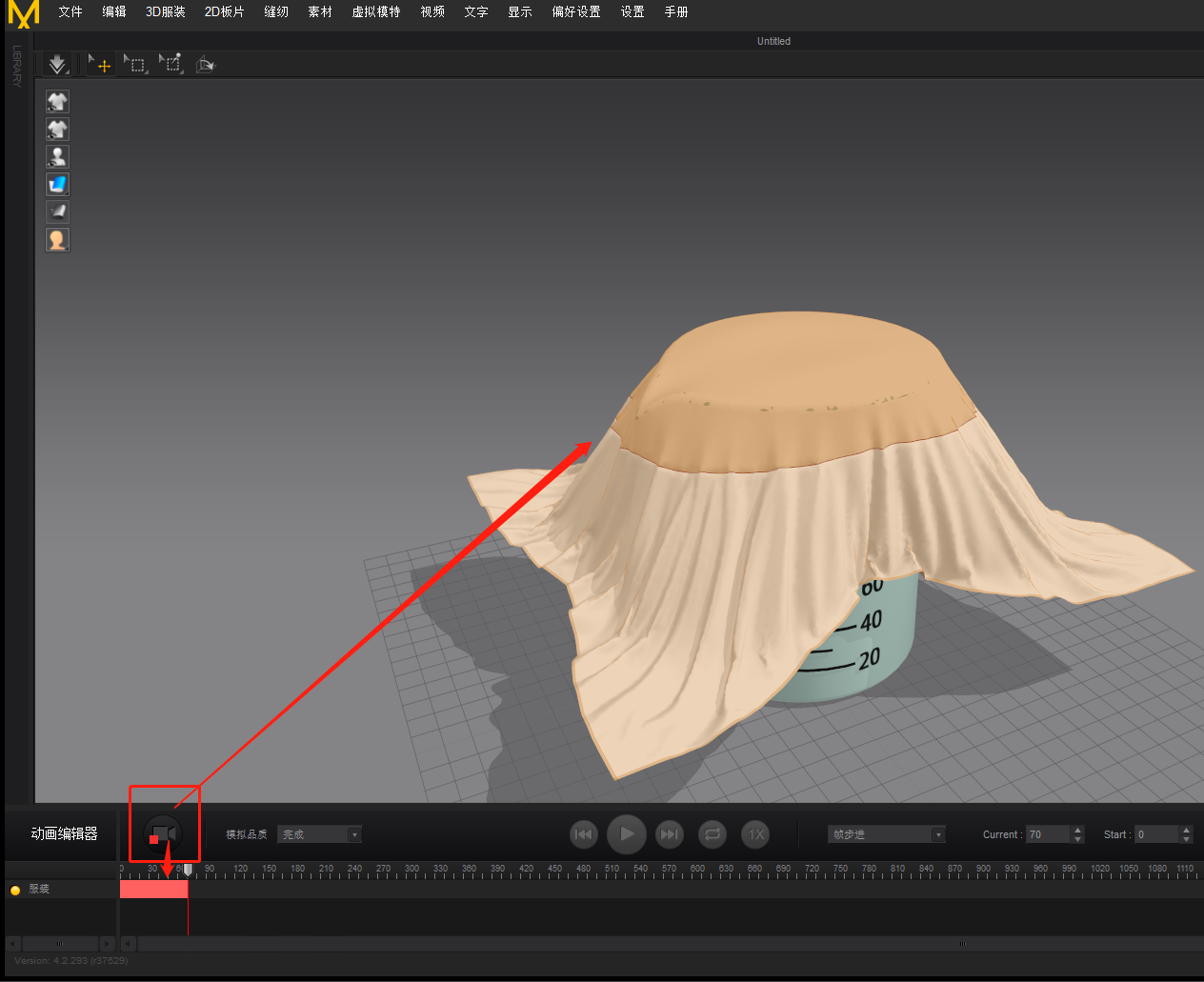
Task: Select the Select/Move tool with yellow cross
Action: (x=99, y=64)
